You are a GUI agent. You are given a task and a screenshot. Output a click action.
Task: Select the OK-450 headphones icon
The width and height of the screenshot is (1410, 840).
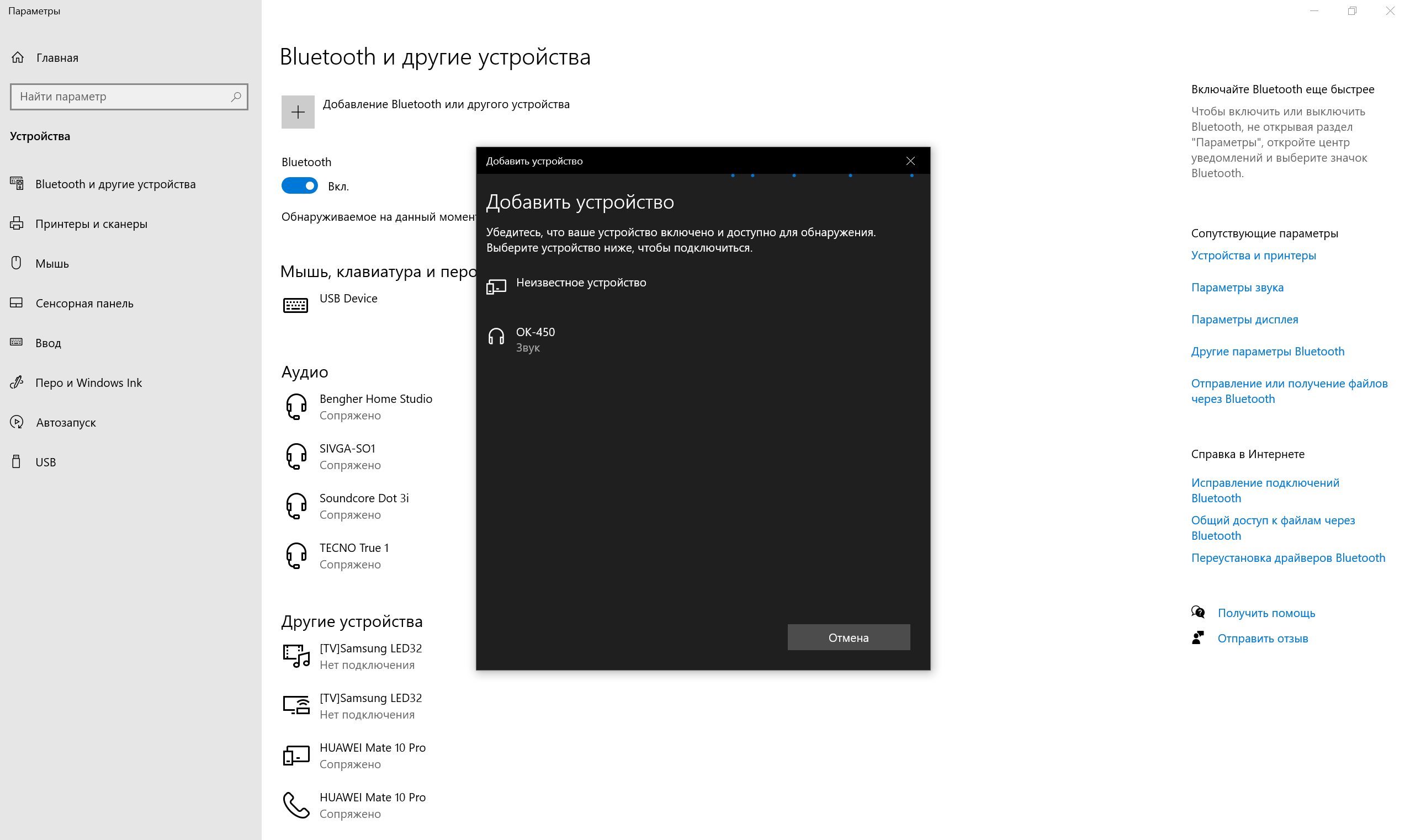tap(496, 337)
